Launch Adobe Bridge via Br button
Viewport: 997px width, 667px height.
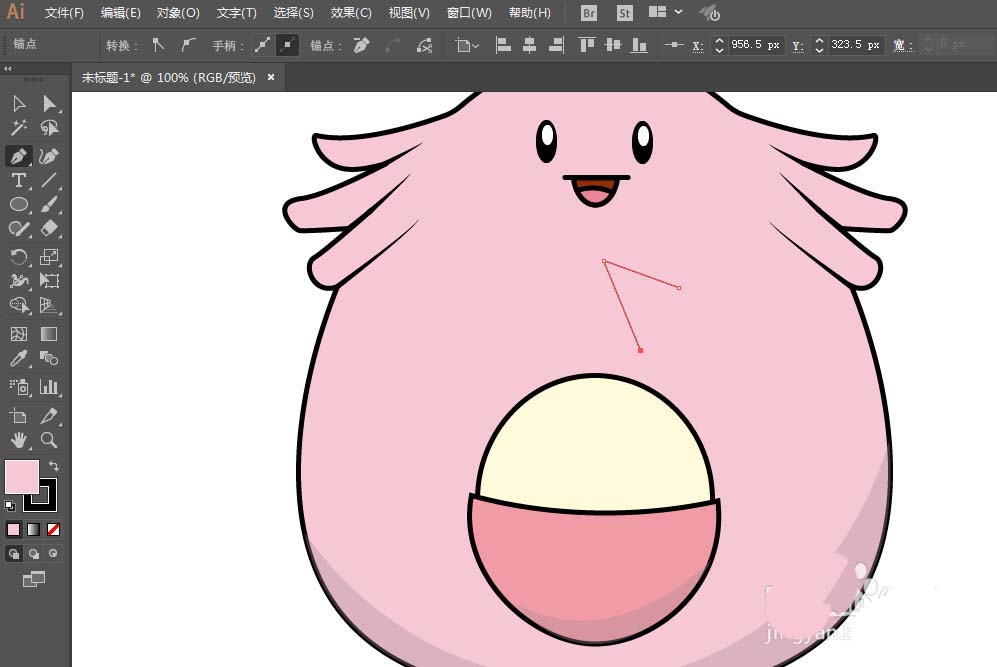[x=589, y=13]
